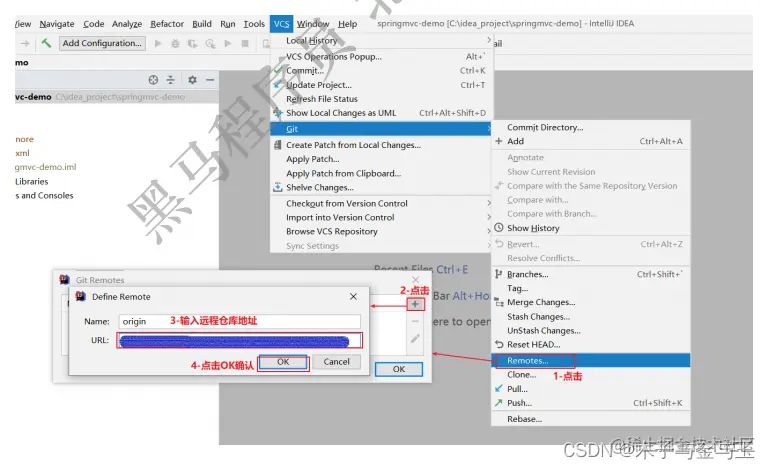The height and width of the screenshot is (469, 770).
Task: Click the Debug bug icon in toolbar
Action: click(175, 44)
